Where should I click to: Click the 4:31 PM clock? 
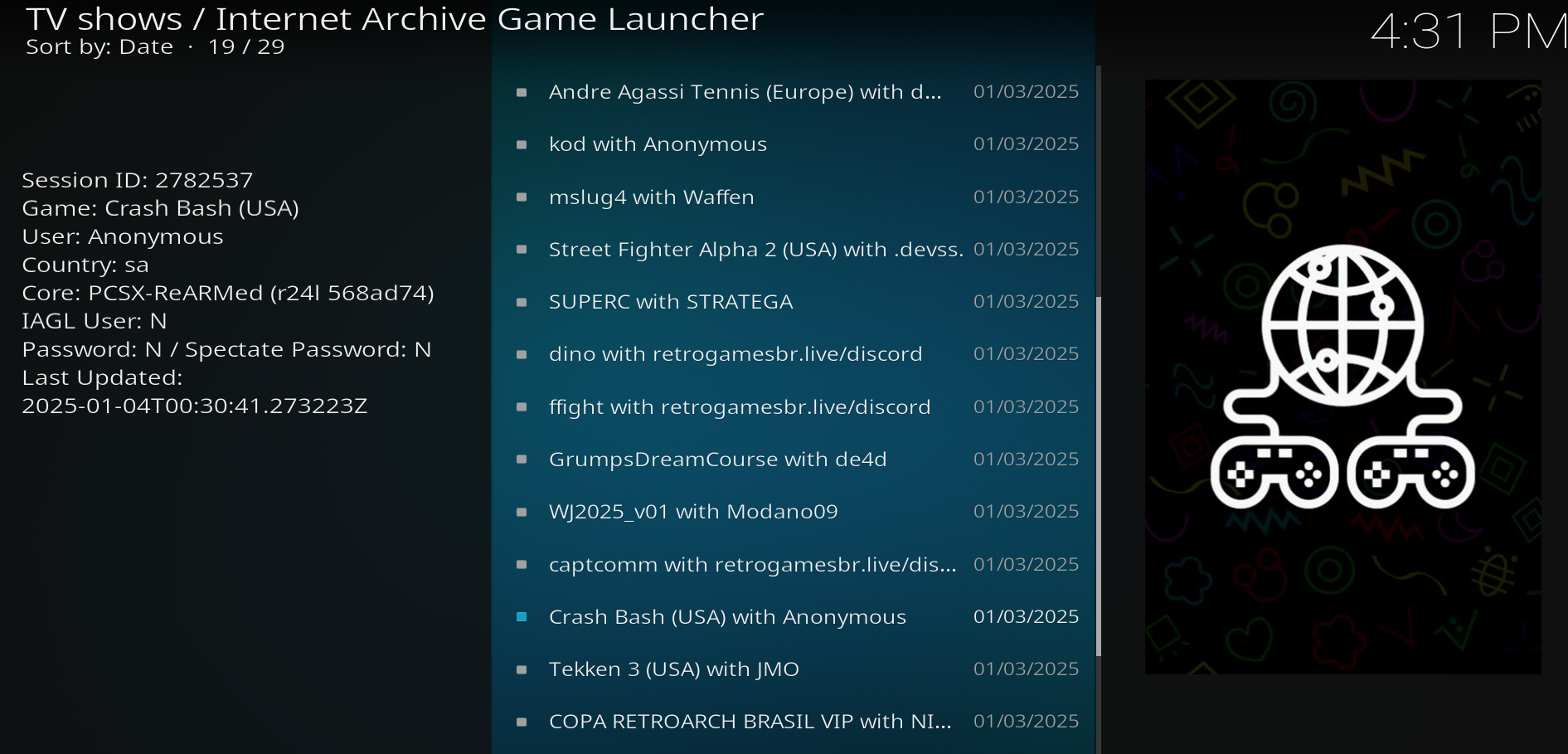pos(1468,32)
